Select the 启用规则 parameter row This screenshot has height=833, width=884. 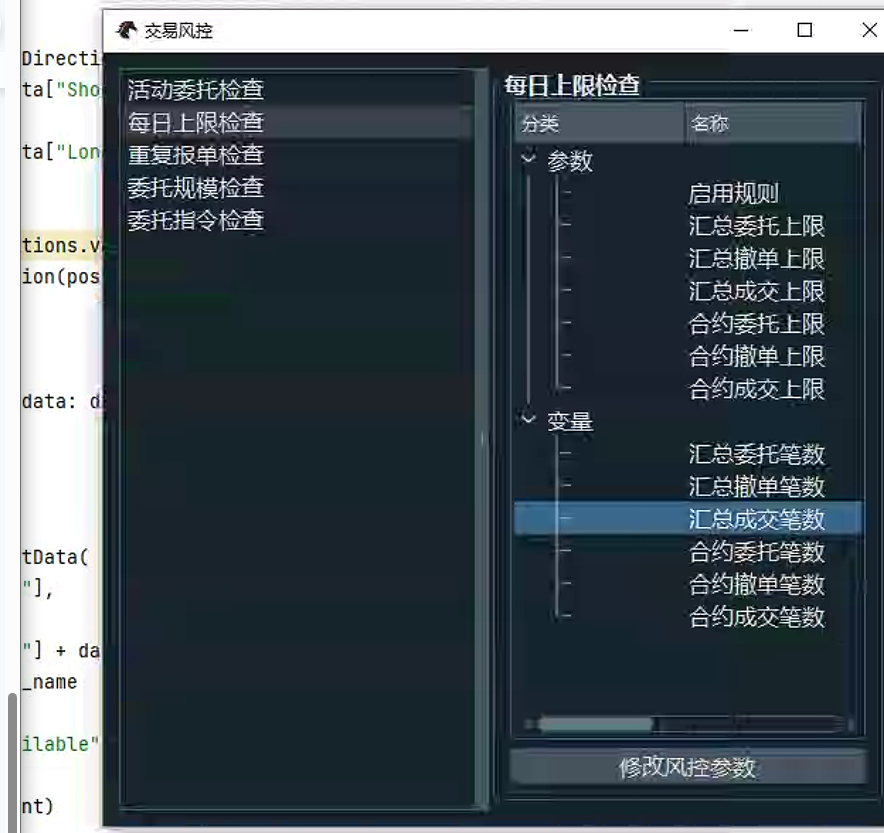[733, 194]
